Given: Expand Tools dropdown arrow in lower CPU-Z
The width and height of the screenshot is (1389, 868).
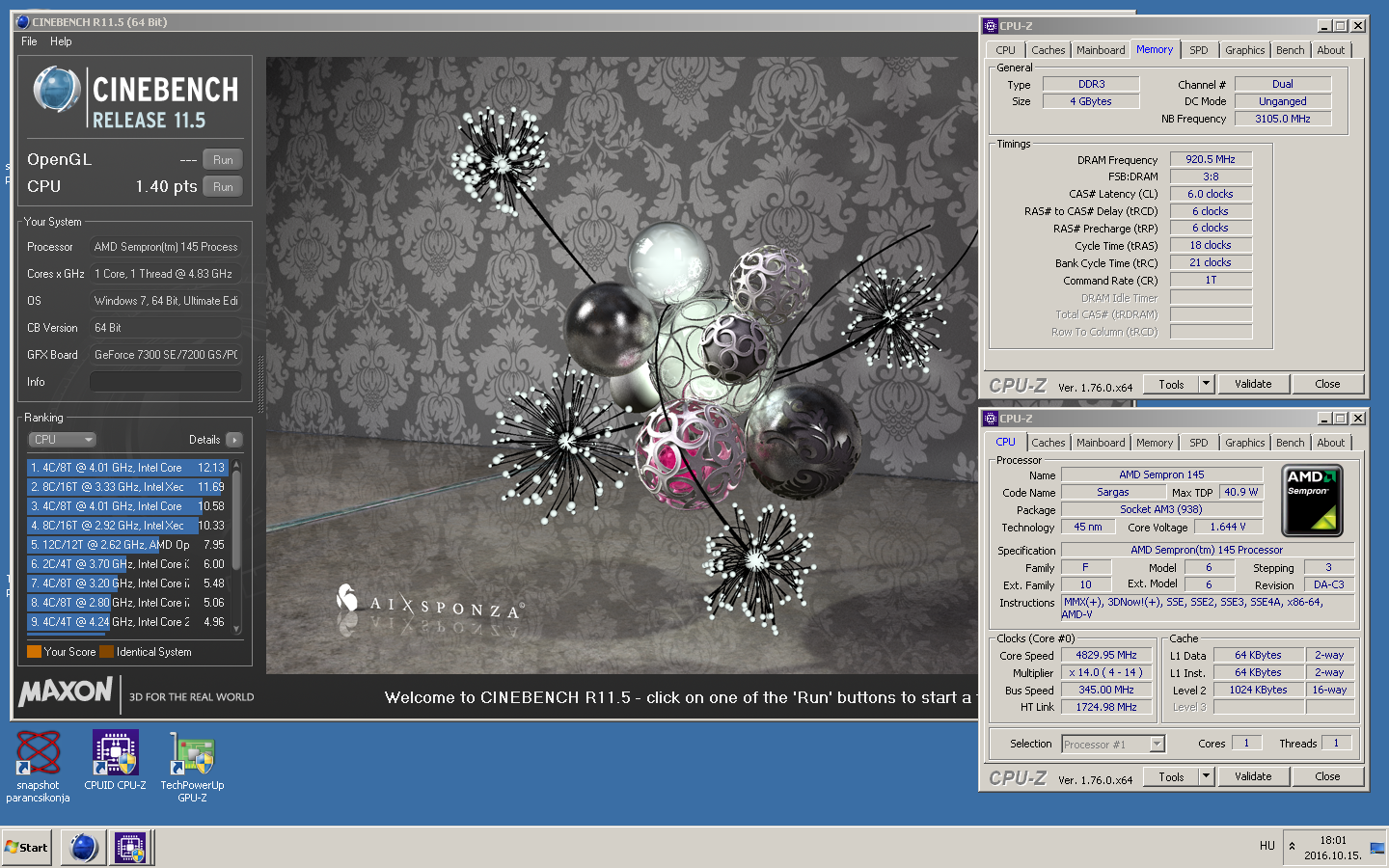Looking at the screenshot, I should (1206, 776).
